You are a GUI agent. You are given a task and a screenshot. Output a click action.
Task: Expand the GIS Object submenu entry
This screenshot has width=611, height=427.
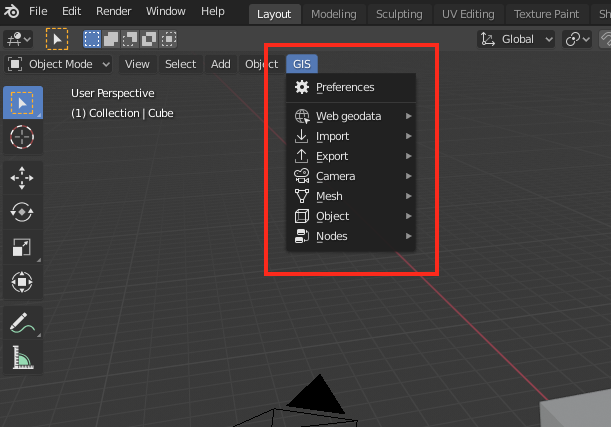pos(351,216)
